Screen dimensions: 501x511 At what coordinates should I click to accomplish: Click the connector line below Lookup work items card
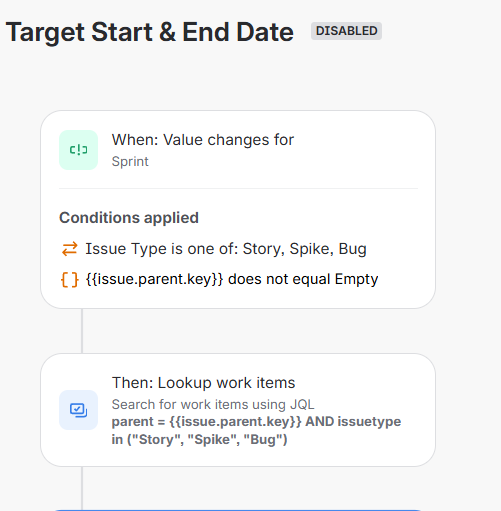pos(82,488)
